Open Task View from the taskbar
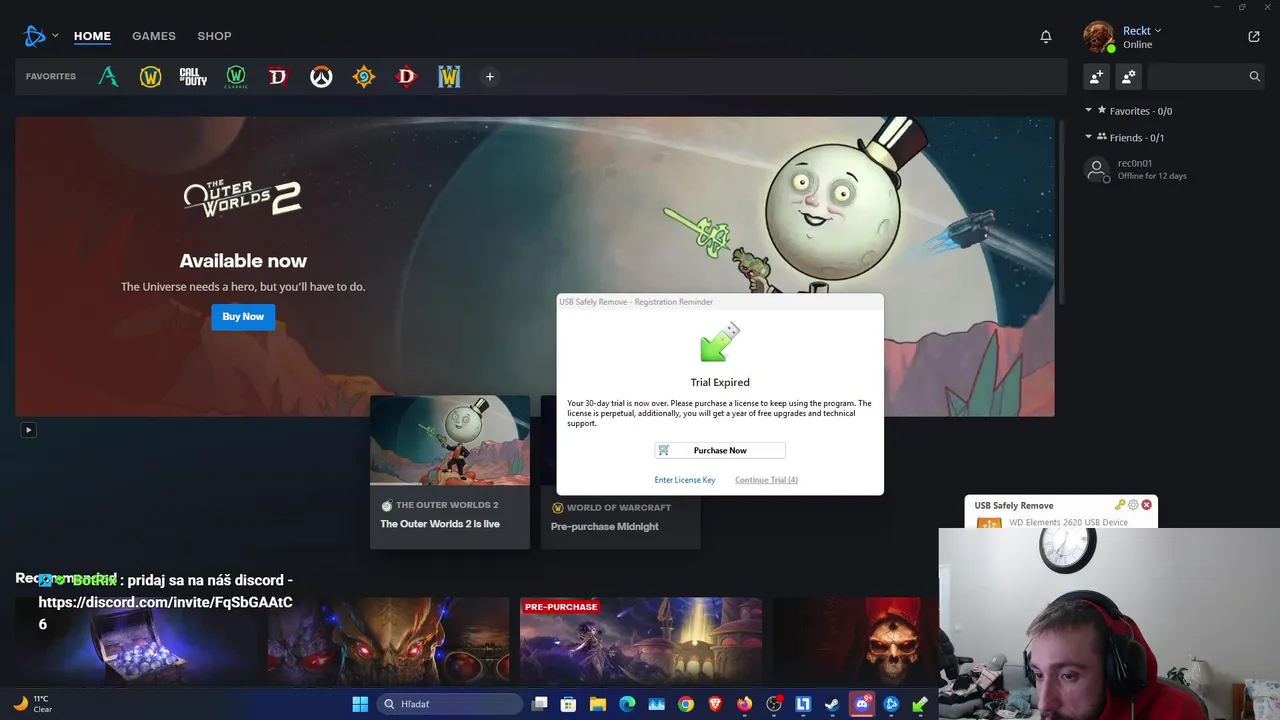Image resolution: width=1280 pixels, height=720 pixels. click(539, 704)
